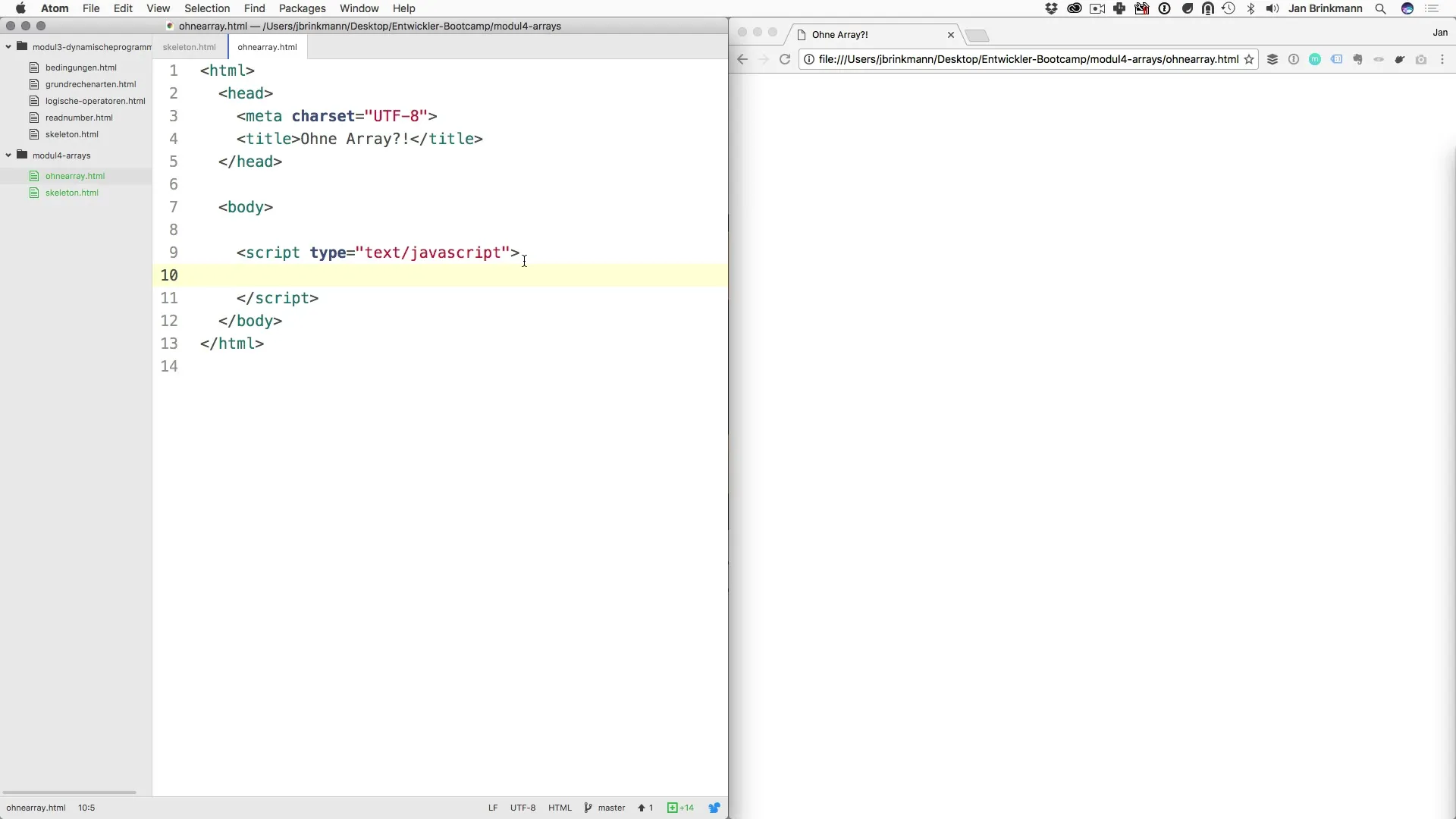Click the green circular extension icon in browser
This screenshot has height=819, width=1456.
click(x=1315, y=59)
